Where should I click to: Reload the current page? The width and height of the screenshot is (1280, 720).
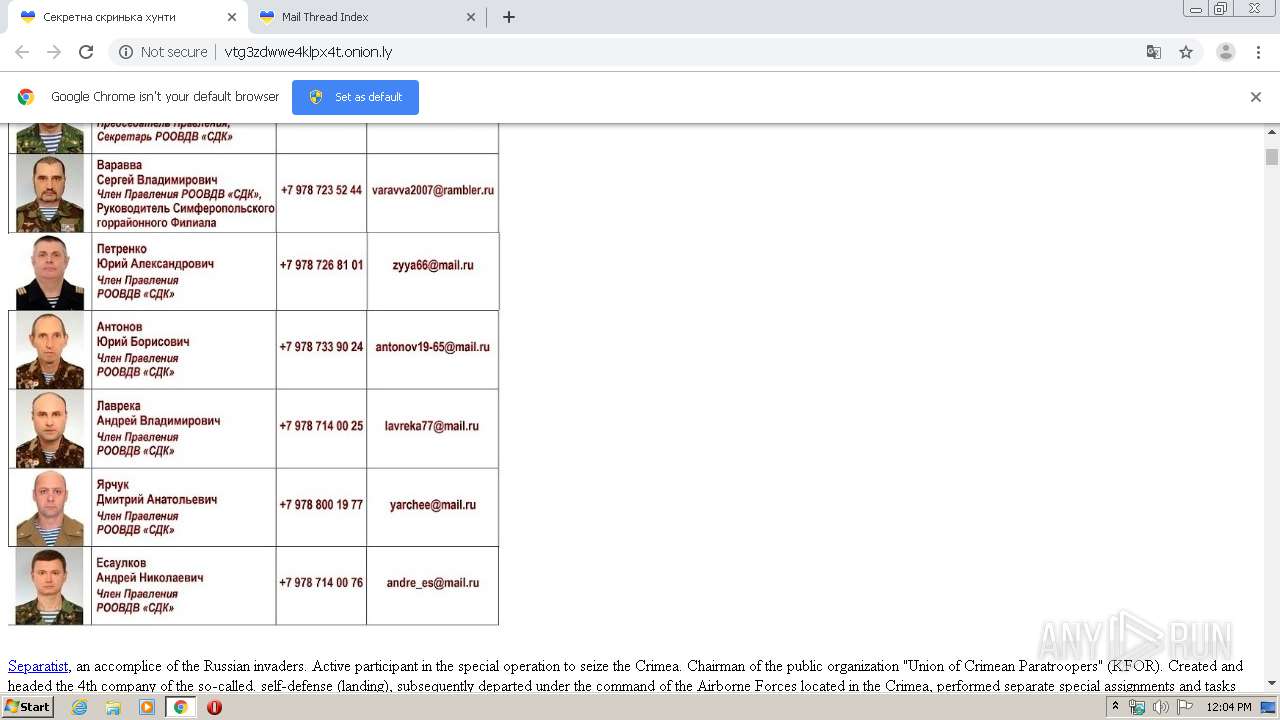(x=86, y=52)
